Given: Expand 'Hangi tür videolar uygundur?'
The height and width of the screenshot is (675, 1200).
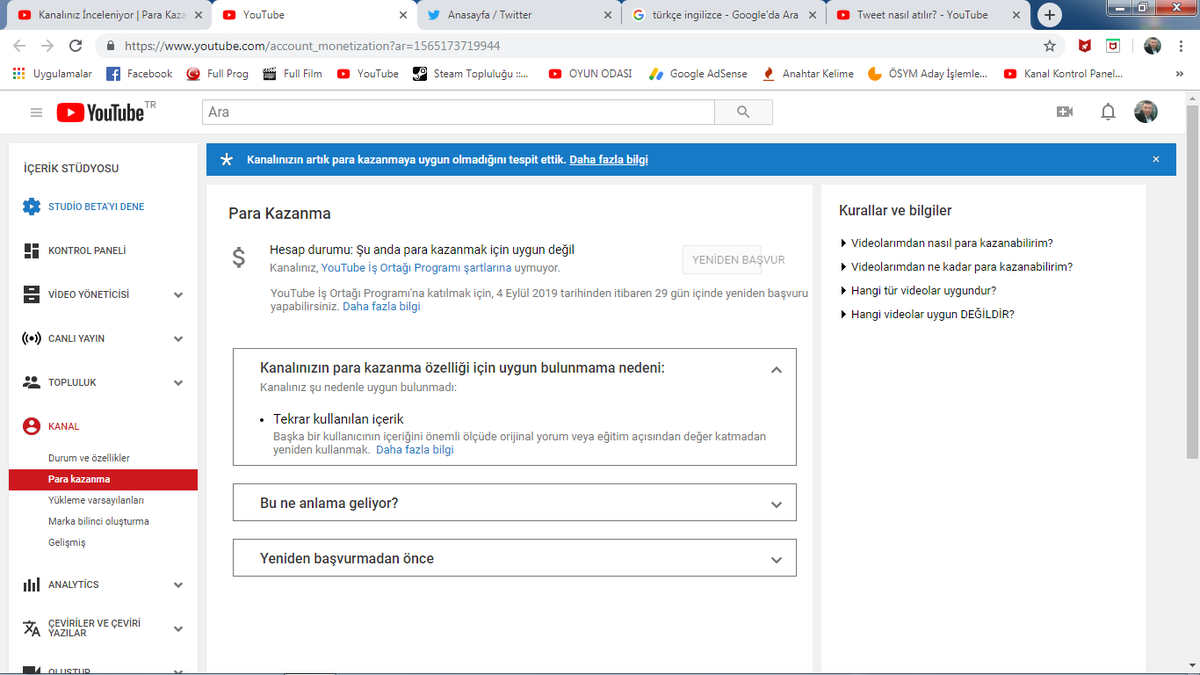Looking at the screenshot, I should click(x=918, y=291).
